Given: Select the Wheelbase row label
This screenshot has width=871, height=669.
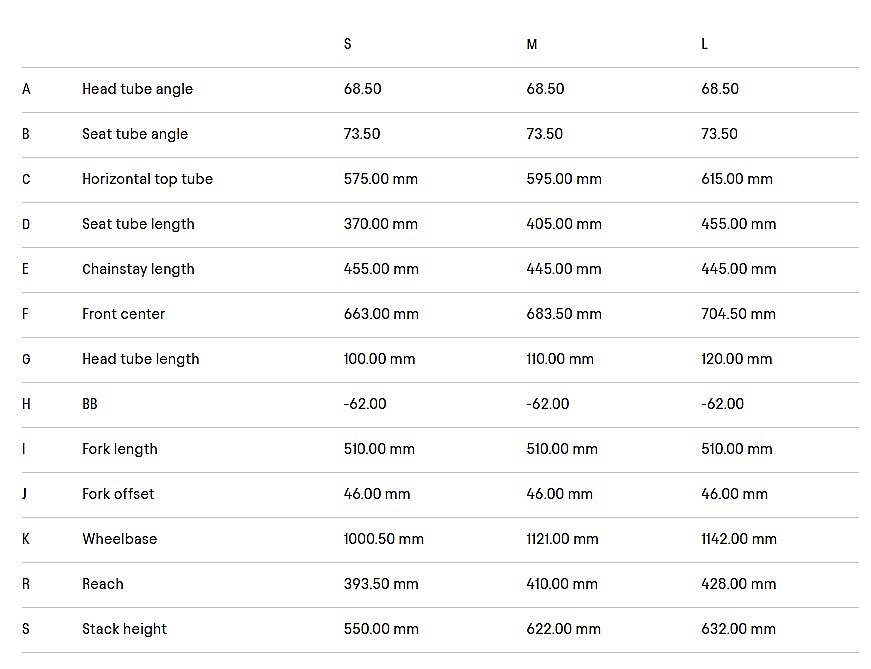Looking at the screenshot, I should (x=119, y=539).
